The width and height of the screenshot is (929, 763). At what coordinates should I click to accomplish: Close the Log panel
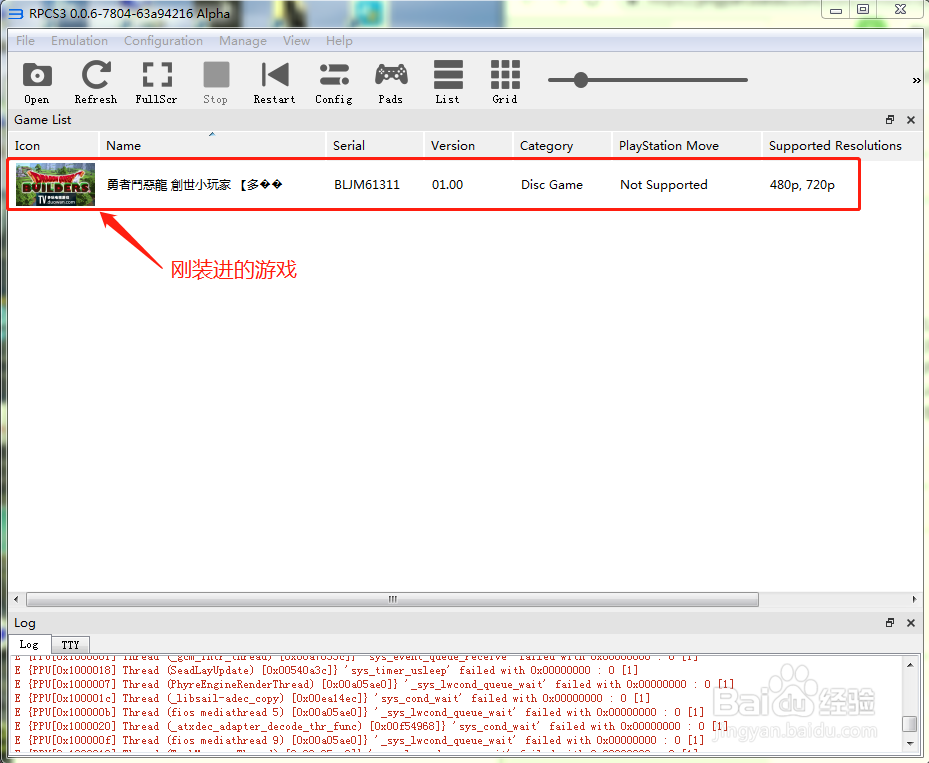tap(911, 623)
